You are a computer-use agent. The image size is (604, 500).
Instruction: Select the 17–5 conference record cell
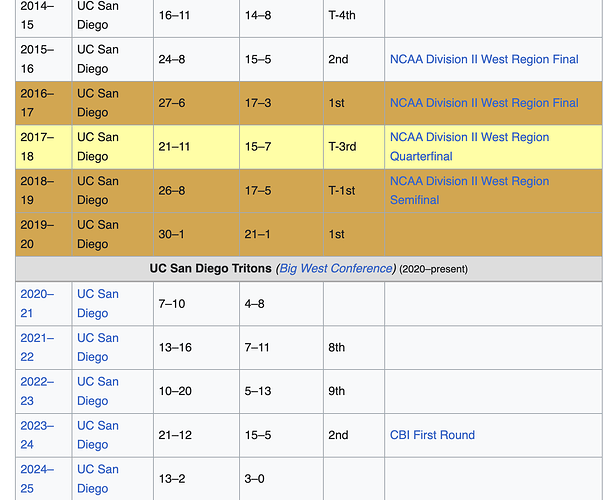point(282,190)
